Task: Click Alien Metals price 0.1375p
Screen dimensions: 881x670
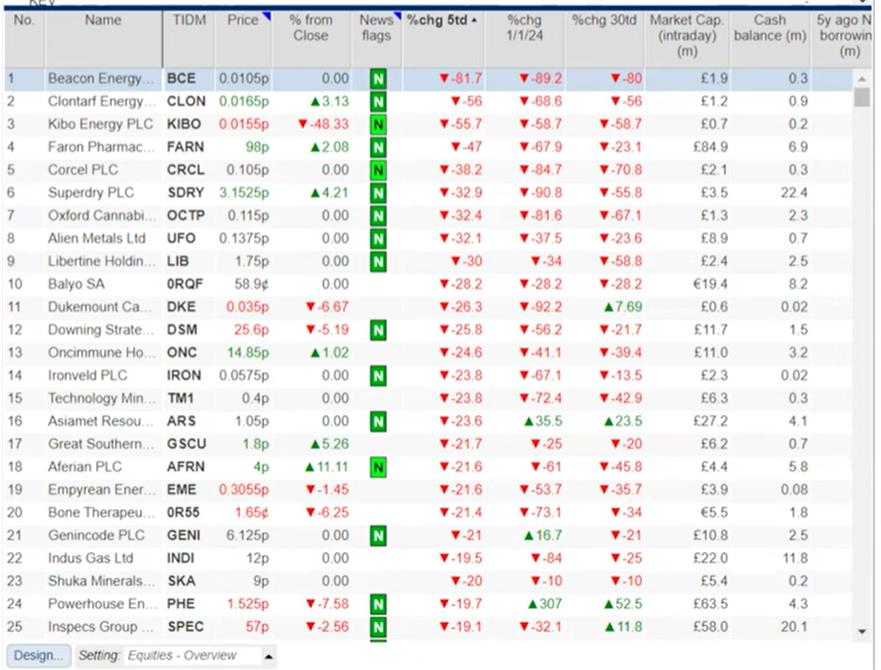Action: [x=244, y=239]
